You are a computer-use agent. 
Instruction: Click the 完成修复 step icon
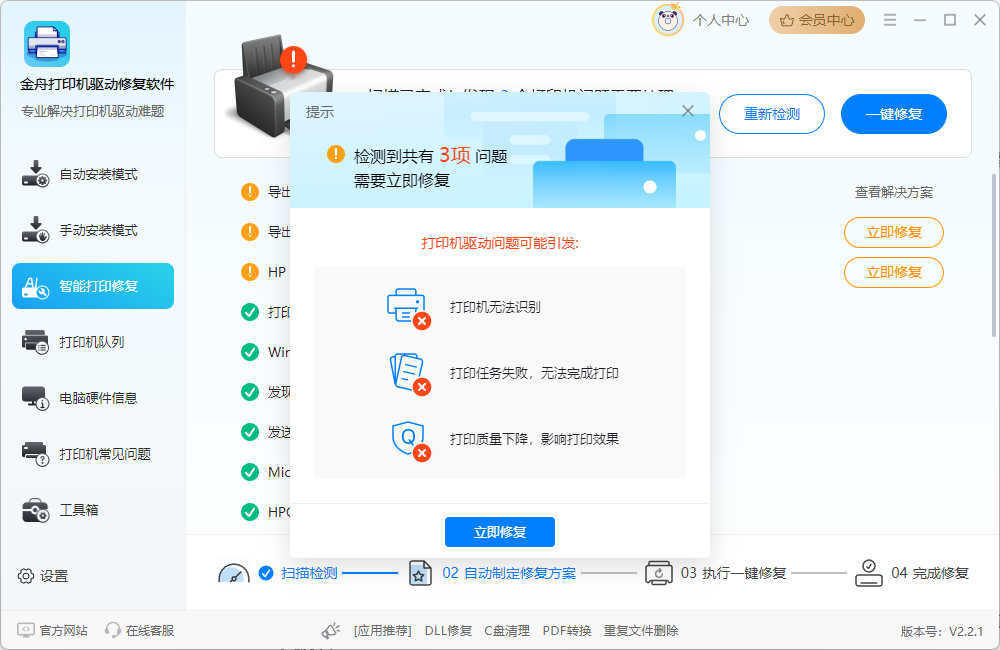click(x=869, y=573)
